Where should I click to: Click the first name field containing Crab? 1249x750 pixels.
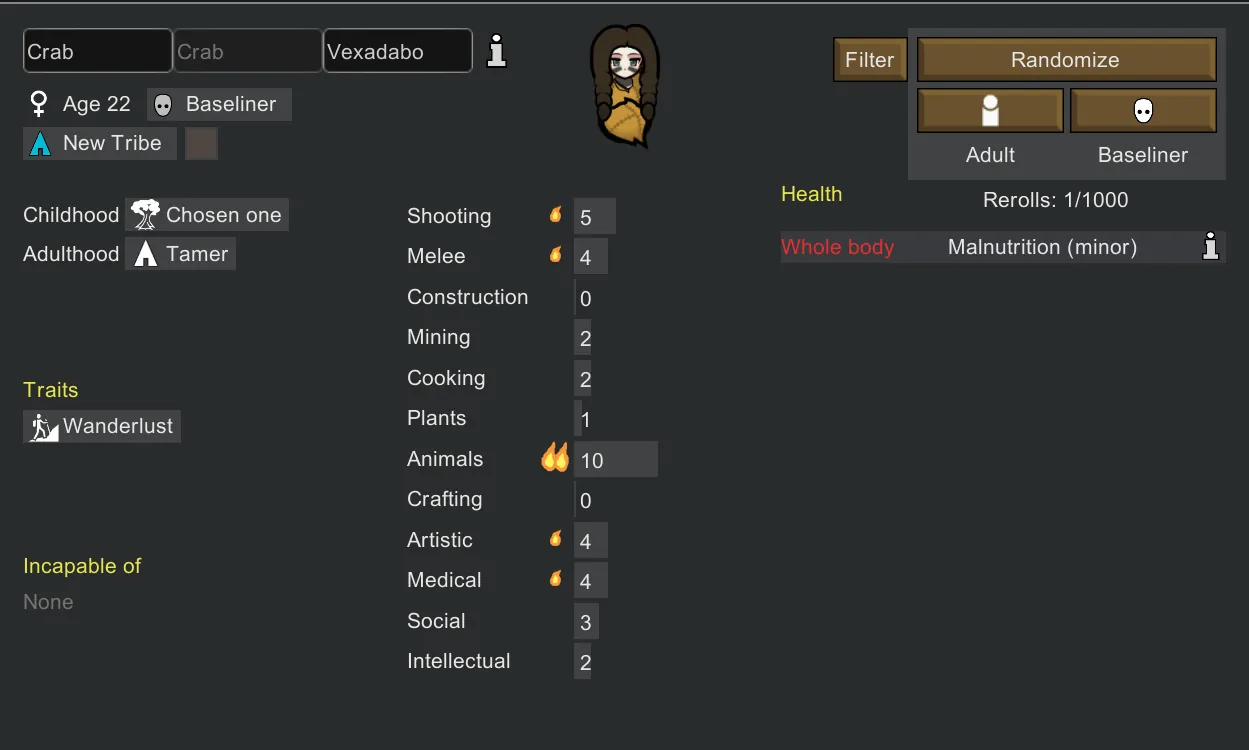point(98,51)
